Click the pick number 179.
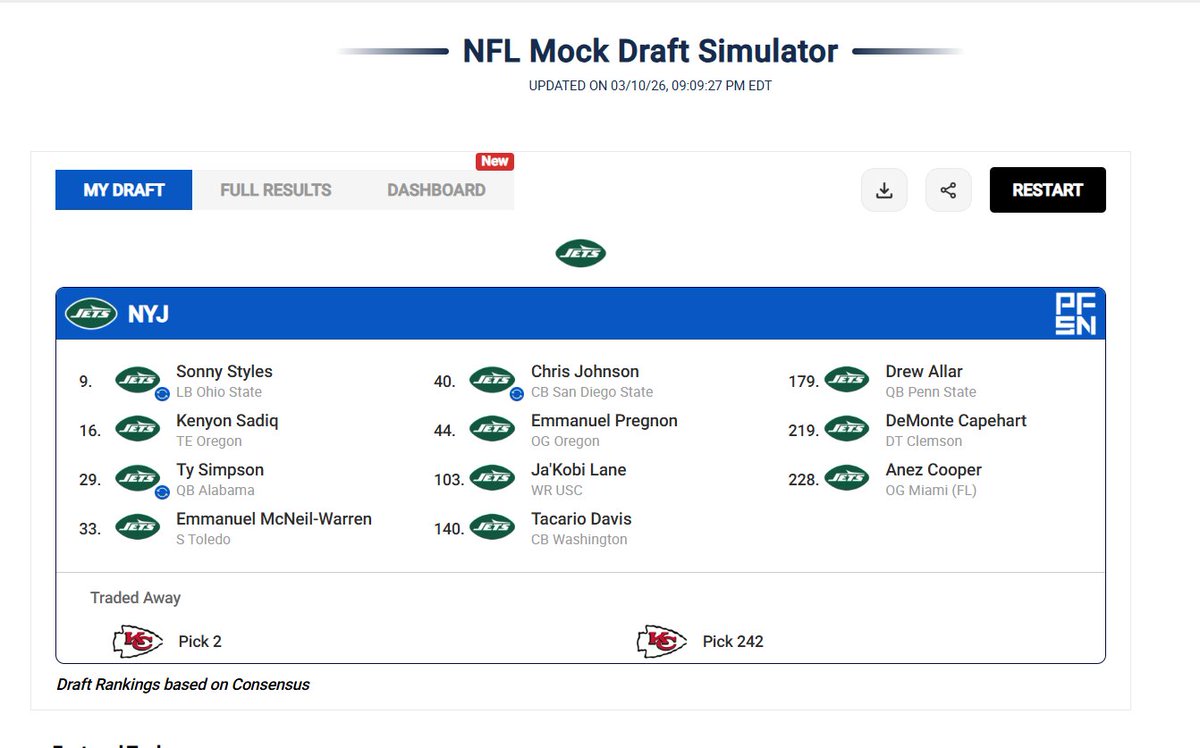The width and height of the screenshot is (1200, 748). point(803,381)
